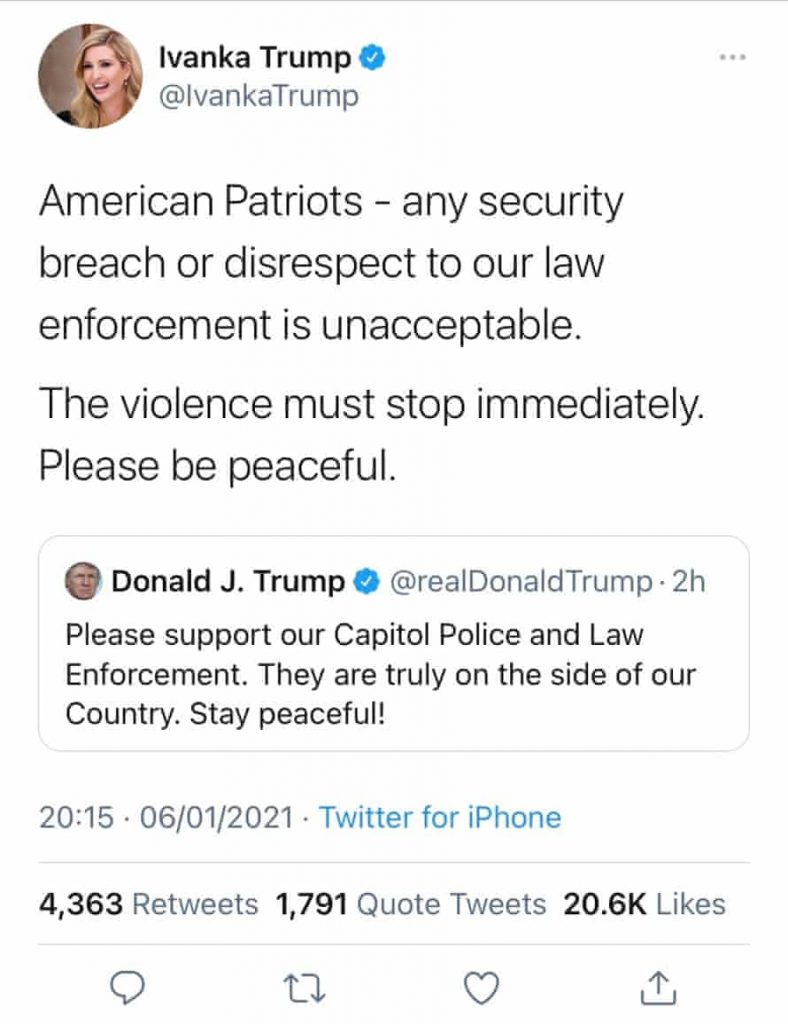
Task: View the 4,363 Retweets list
Action: click(x=148, y=904)
